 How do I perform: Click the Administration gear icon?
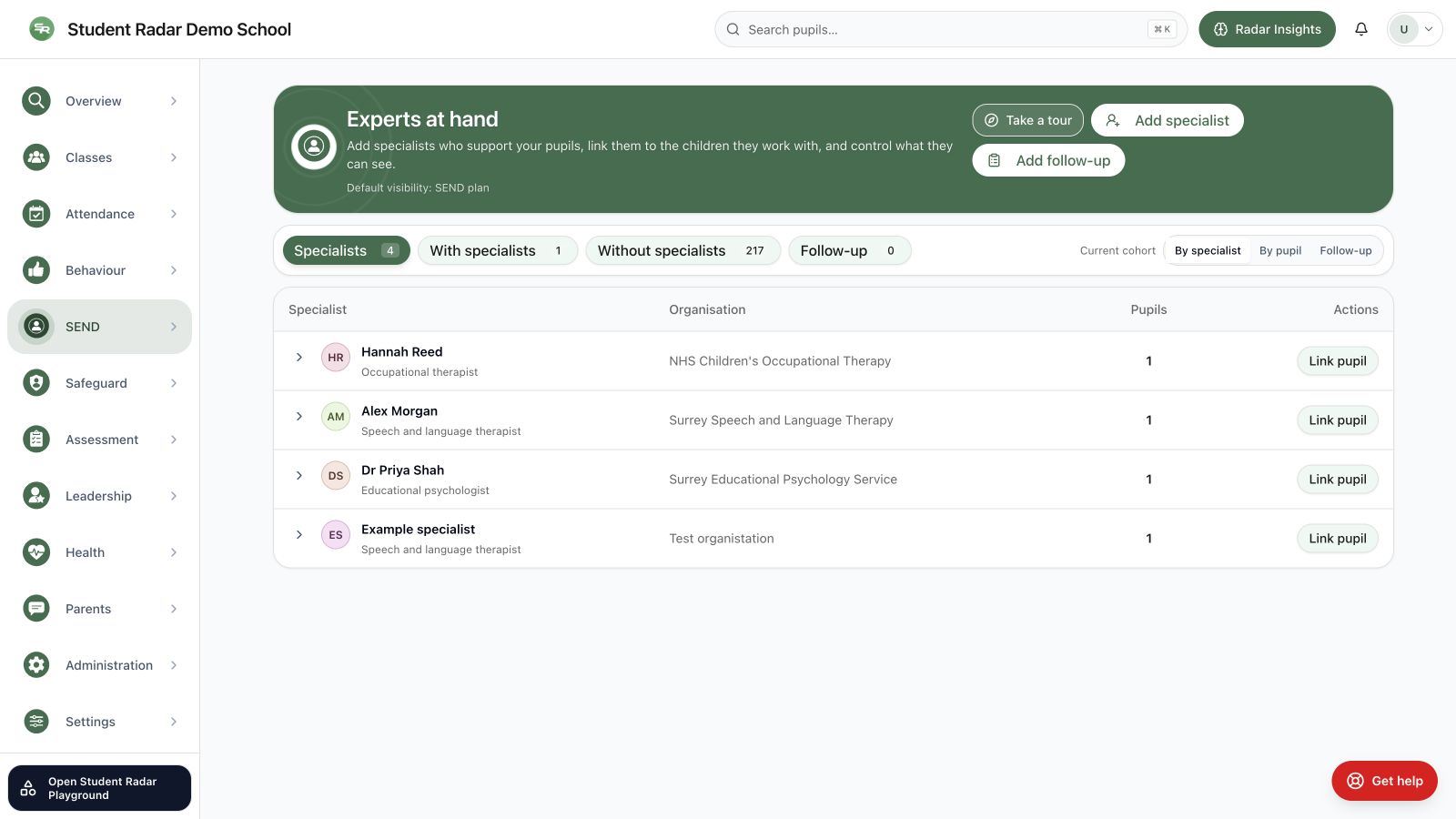[x=36, y=665]
